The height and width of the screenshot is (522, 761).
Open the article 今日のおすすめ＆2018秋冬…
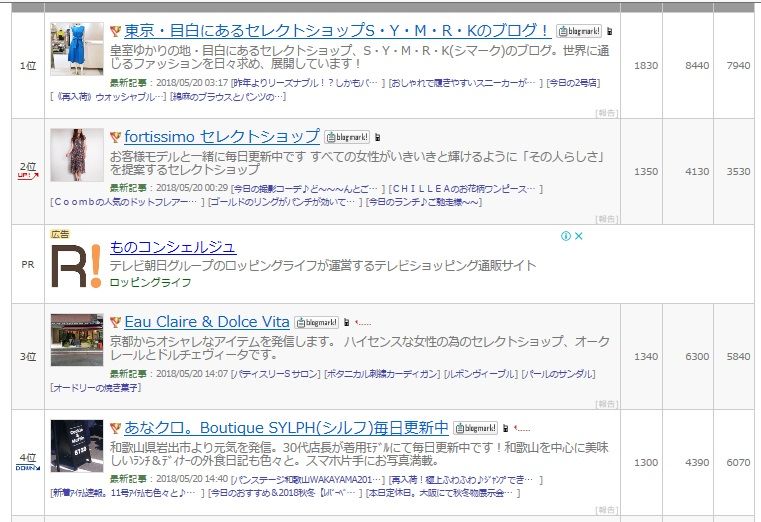pos(285,493)
